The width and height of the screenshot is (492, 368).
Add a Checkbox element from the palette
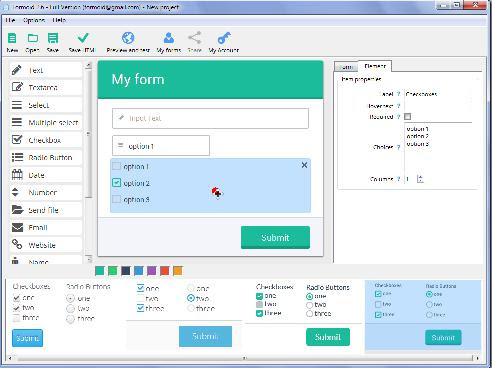tap(46, 140)
